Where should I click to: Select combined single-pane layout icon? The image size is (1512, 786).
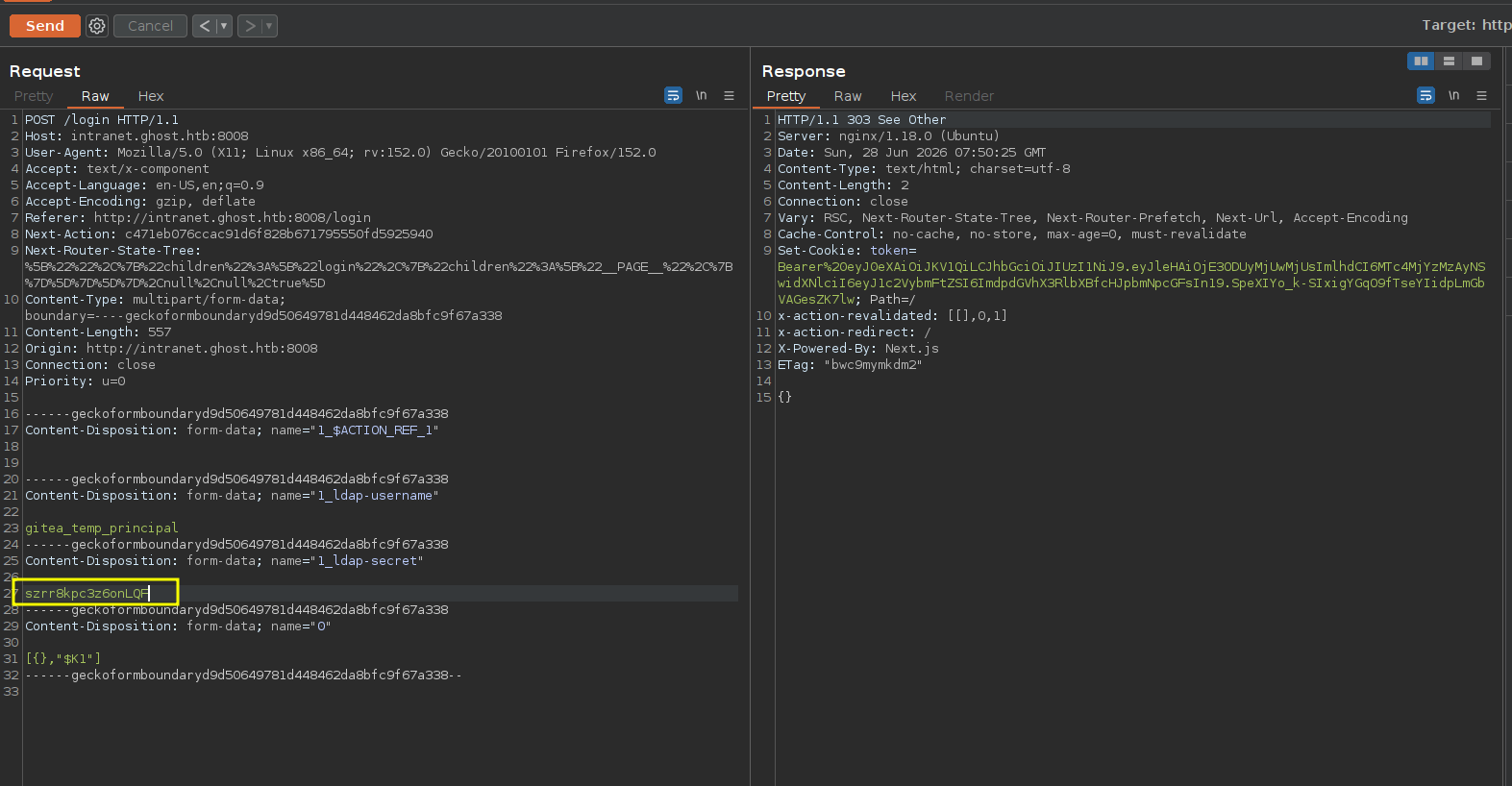[1476, 61]
